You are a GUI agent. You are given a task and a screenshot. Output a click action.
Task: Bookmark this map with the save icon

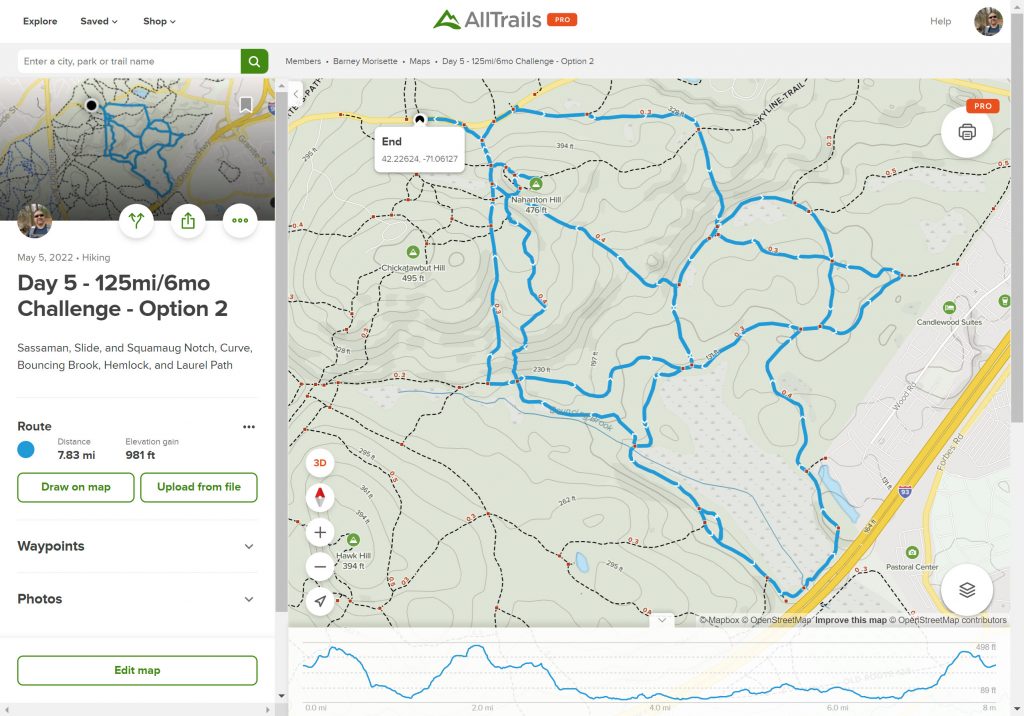click(x=246, y=104)
